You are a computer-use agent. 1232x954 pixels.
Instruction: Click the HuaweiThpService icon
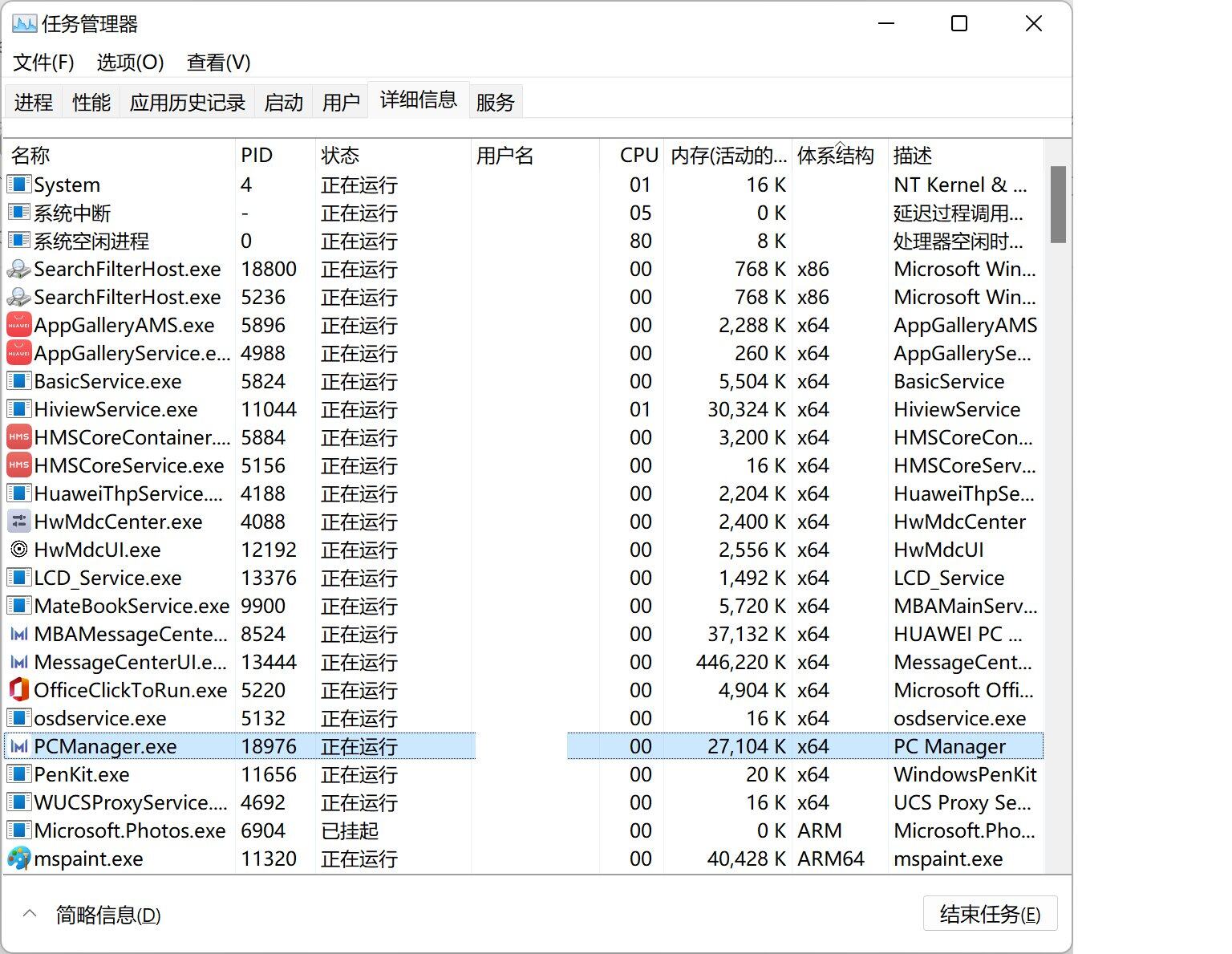[19, 493]
